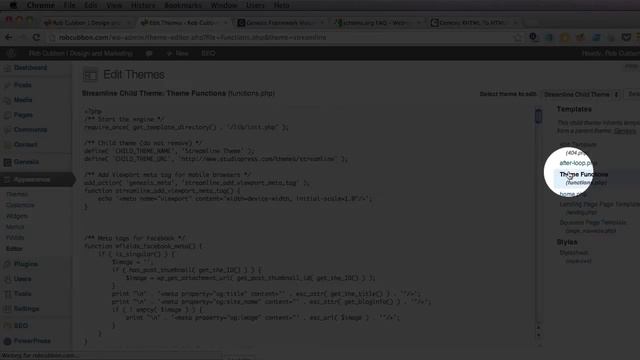Image resolution: width=640 pixels, height=360 pixels.
Task: Open Pages in the sidebar
Action: pos(23,115)
